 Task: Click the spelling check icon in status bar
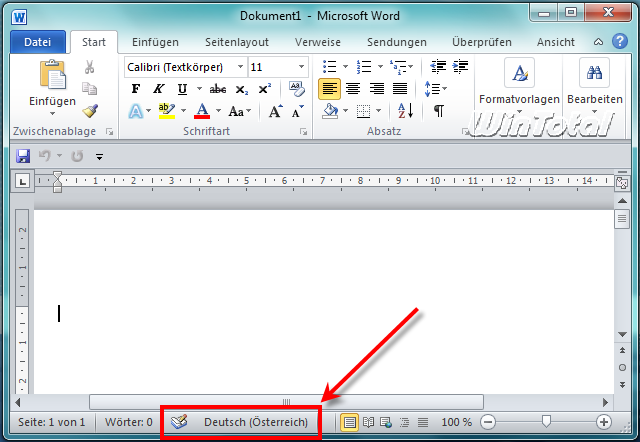pos(179,422)
